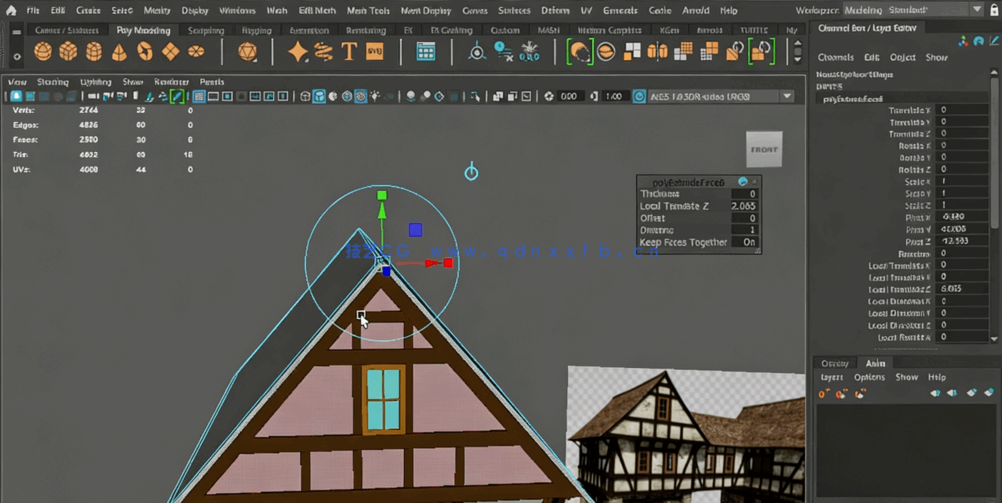Open the viewport color space dropdown
The height and width of the screenshot is (503, 1002).
pyautogui.click(x=786, y=97)
